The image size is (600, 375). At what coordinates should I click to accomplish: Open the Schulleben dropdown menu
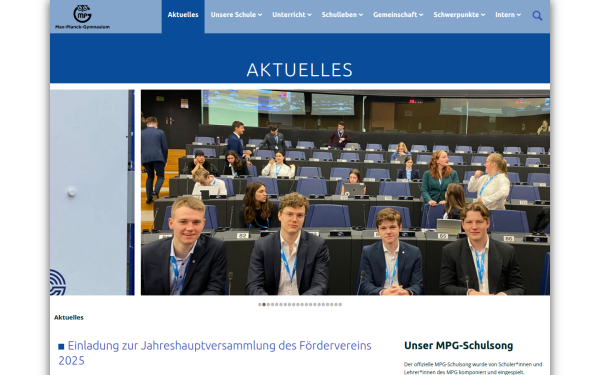(342, 15)
